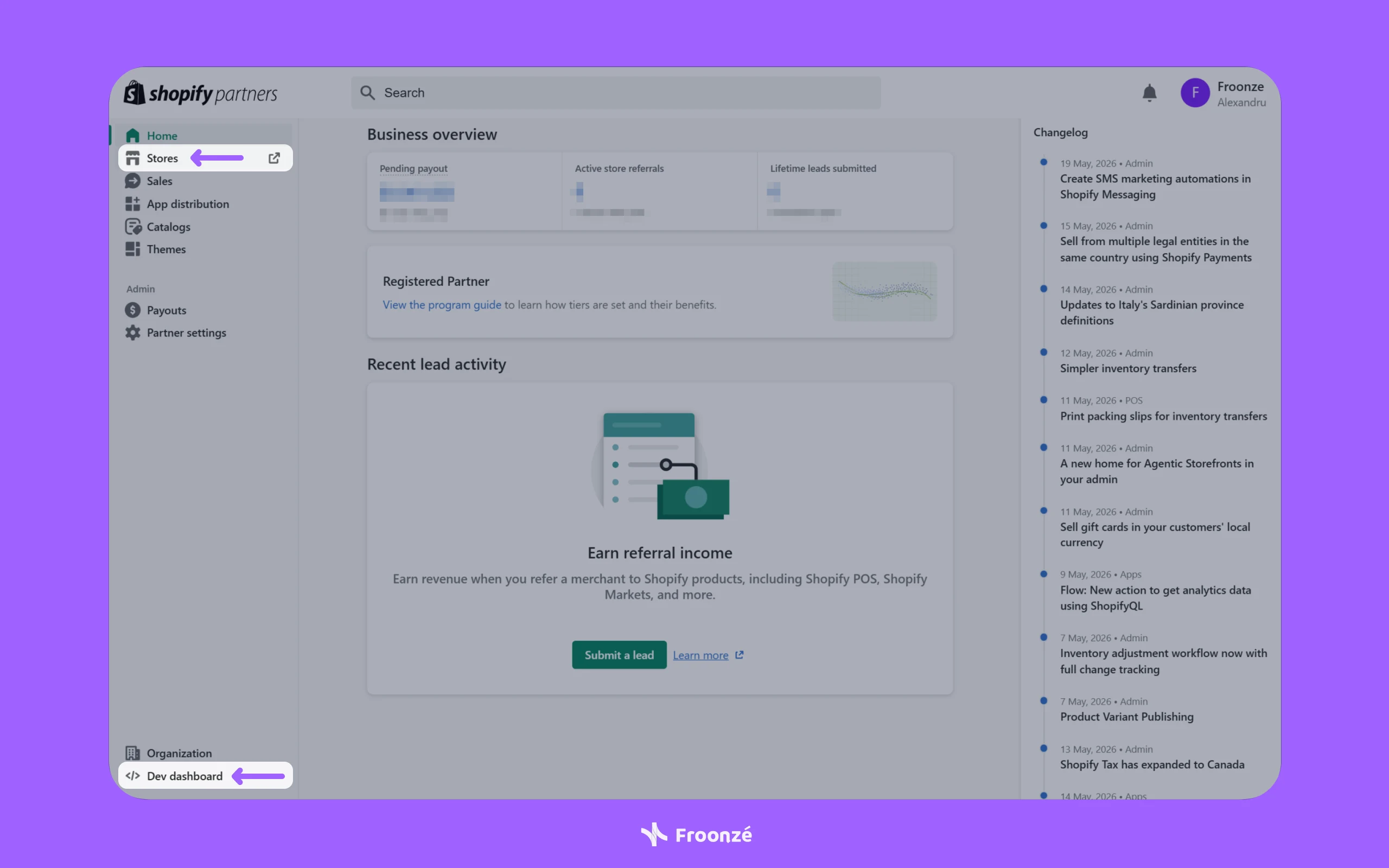Open the Dev dashboard
Viewport: 1389px width, 868px height.
206,776
